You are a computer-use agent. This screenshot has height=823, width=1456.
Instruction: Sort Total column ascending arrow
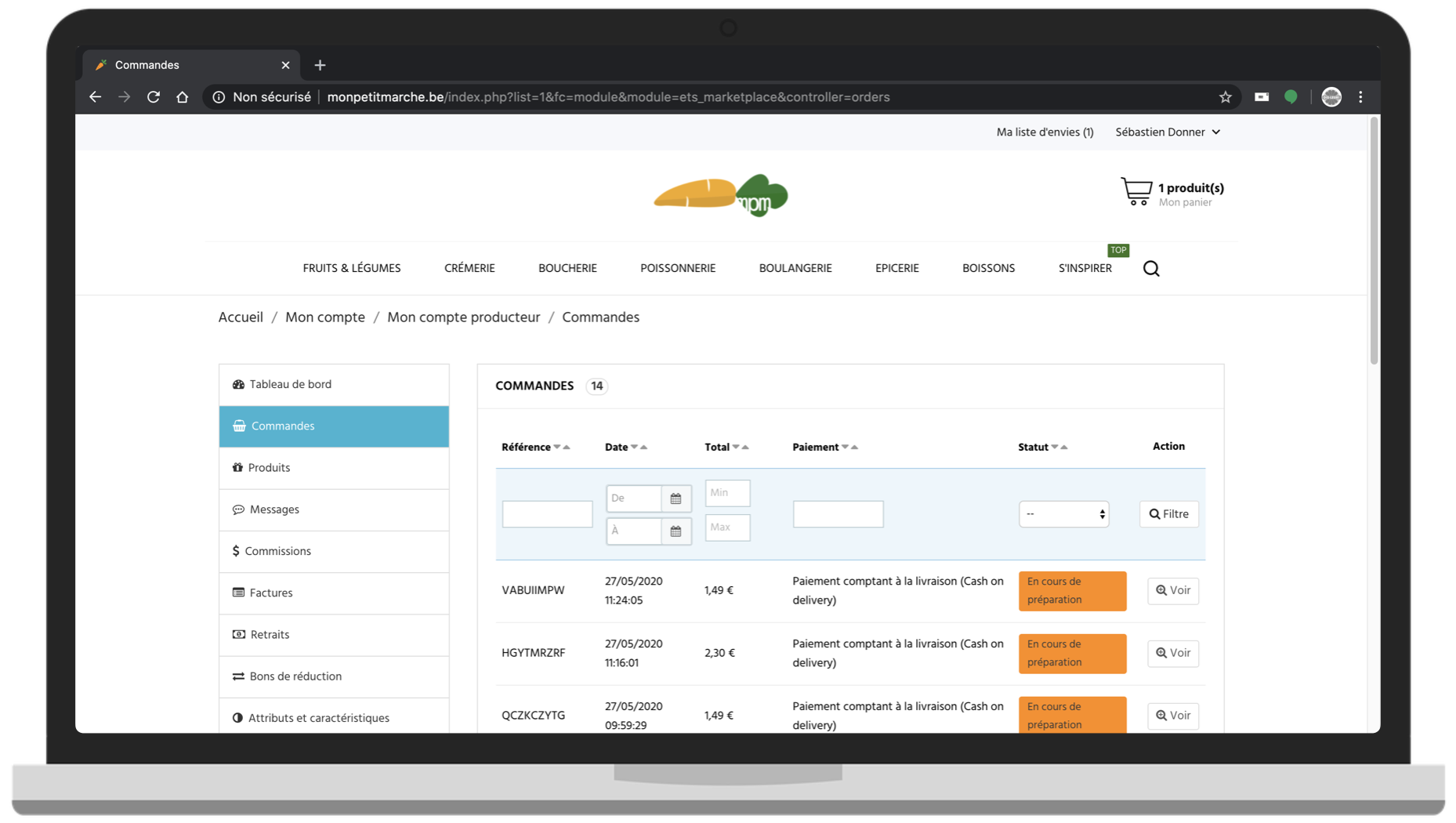pos(745,448)
